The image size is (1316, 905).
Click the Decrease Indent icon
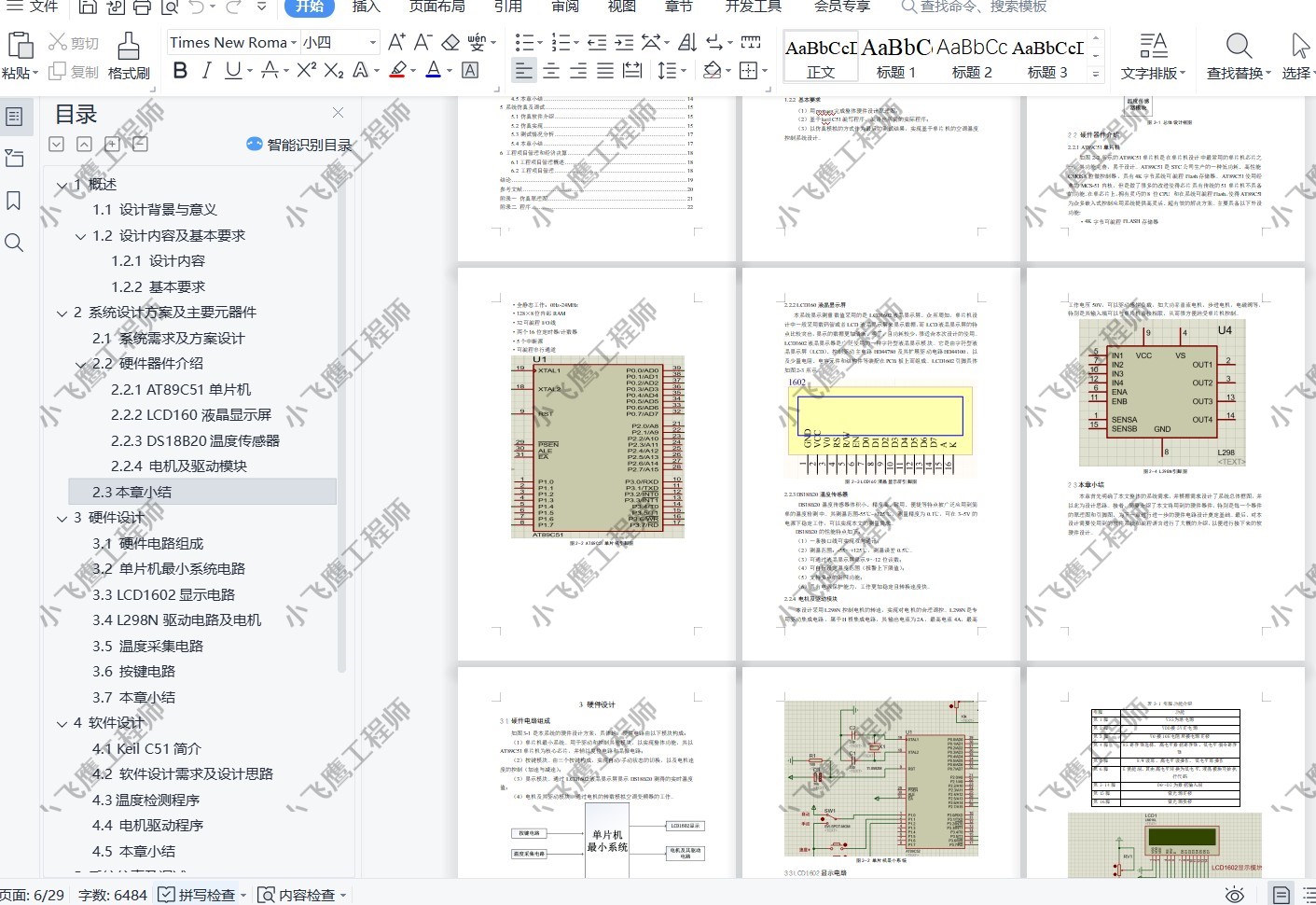tap(597, 42)
